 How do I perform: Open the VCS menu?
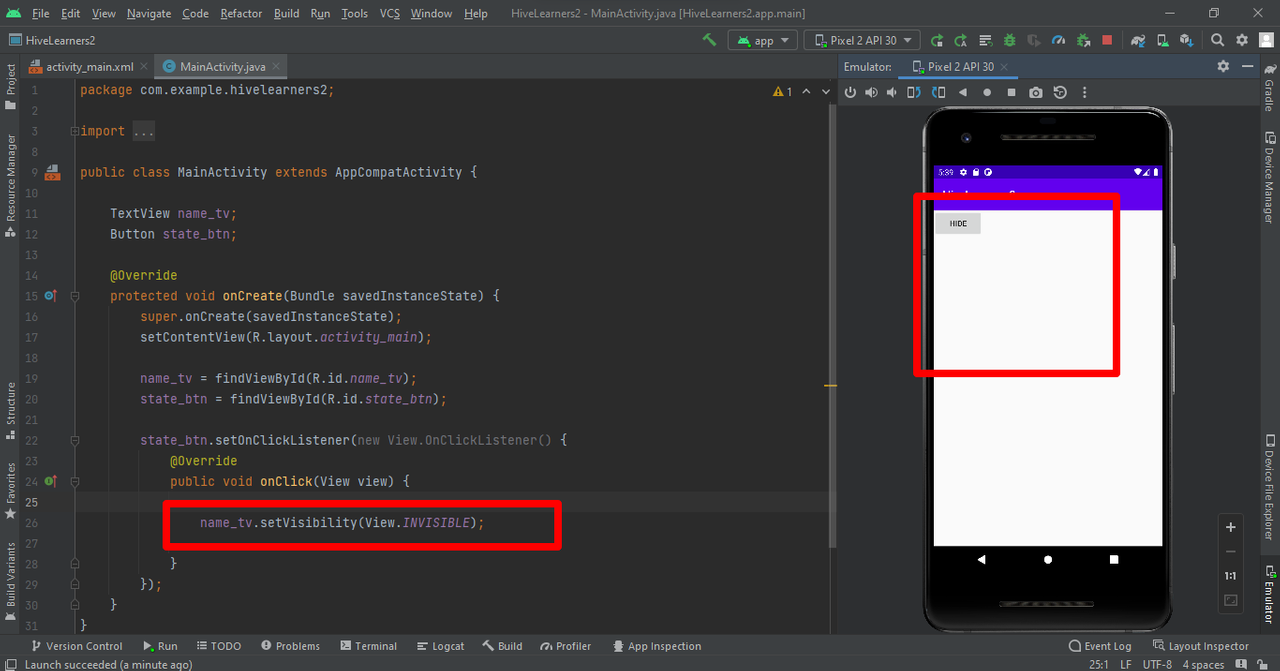390,13
